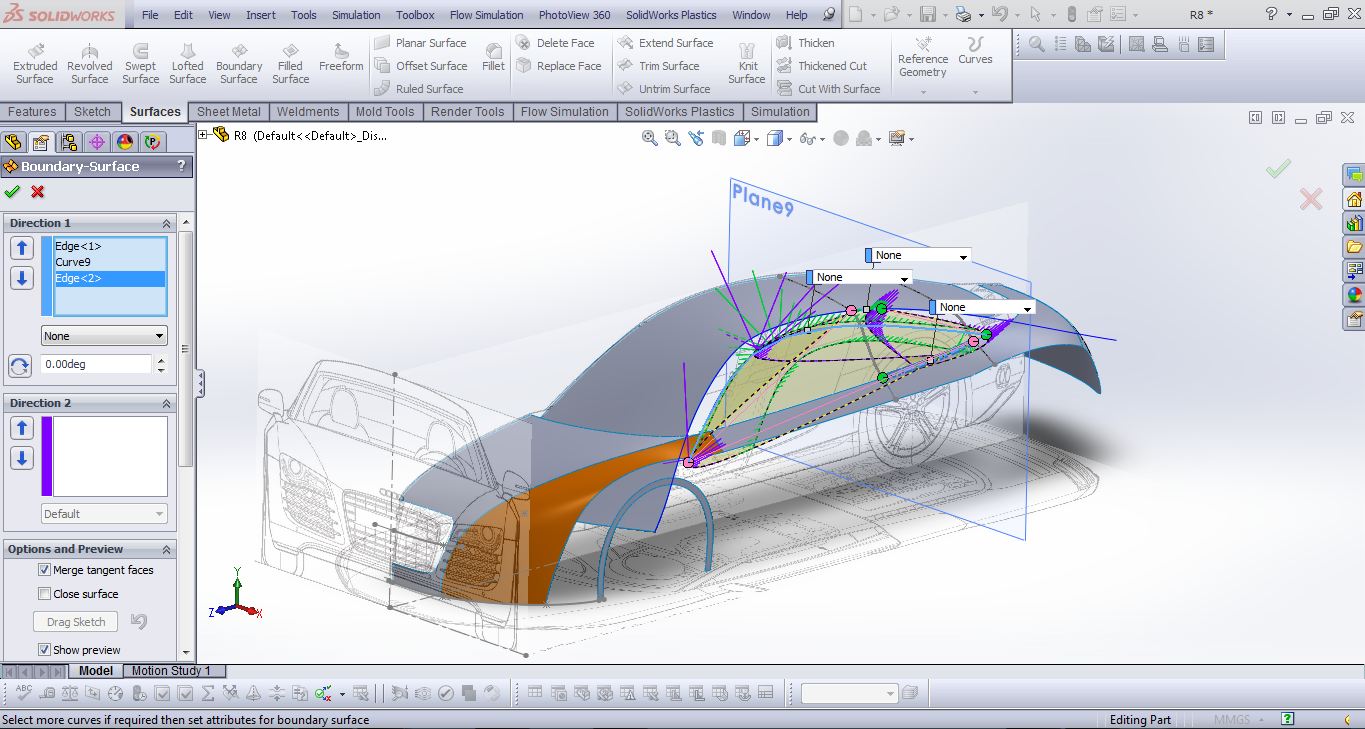Screen dimensions: 1365x729
Task: Toggle Show preview checkbox
Action: point(44,650)
